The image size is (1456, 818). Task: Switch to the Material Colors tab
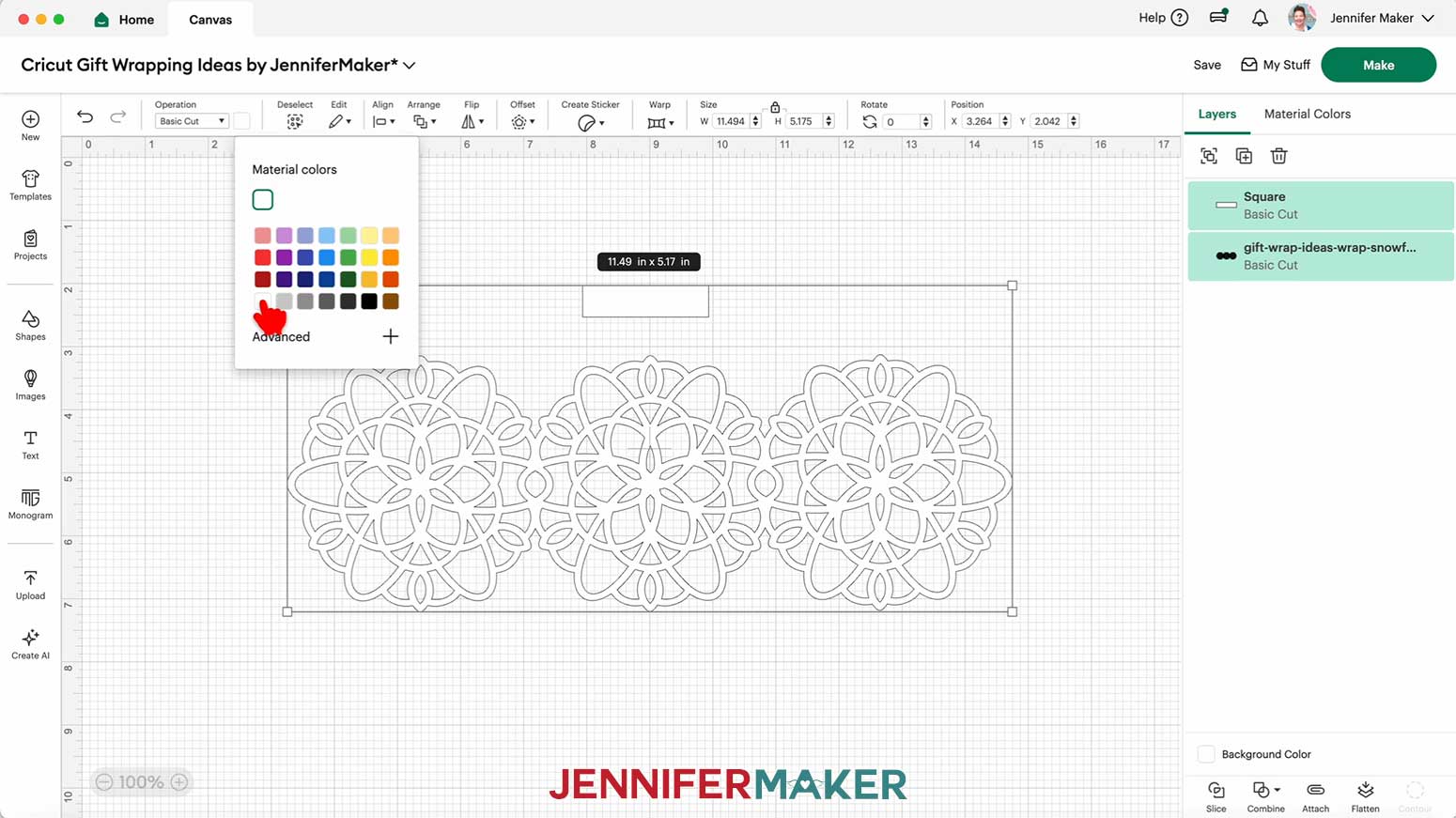[x=1307, y=114]
